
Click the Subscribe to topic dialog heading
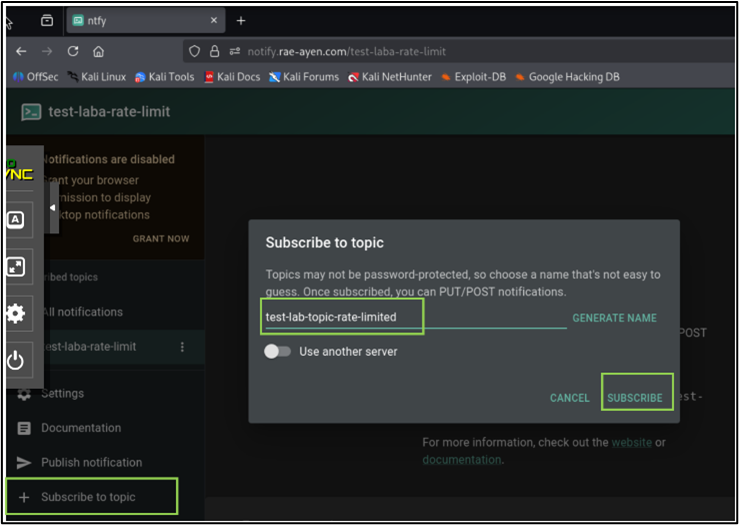tap(325, 243)
